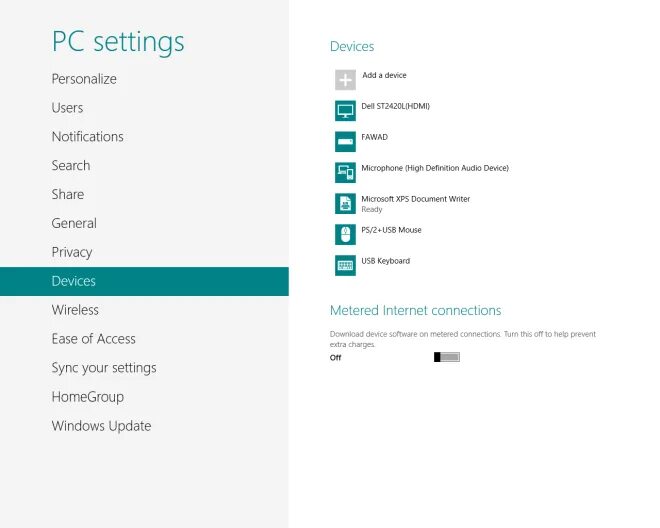This screenshot has width=660, height=528.
Task: Open Share settings
Action: click(x=68, y=194)
